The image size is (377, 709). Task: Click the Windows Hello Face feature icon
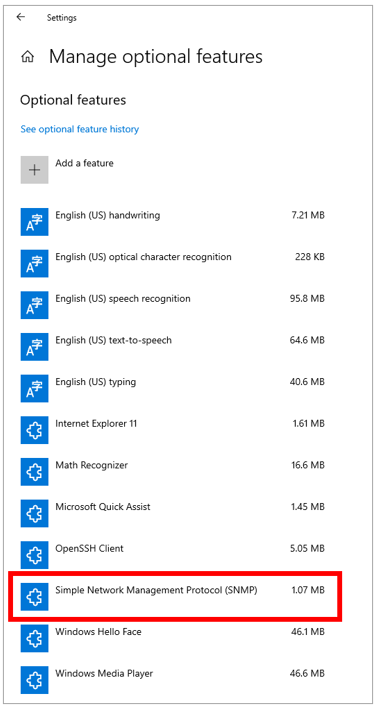click(x=34, y=638)
